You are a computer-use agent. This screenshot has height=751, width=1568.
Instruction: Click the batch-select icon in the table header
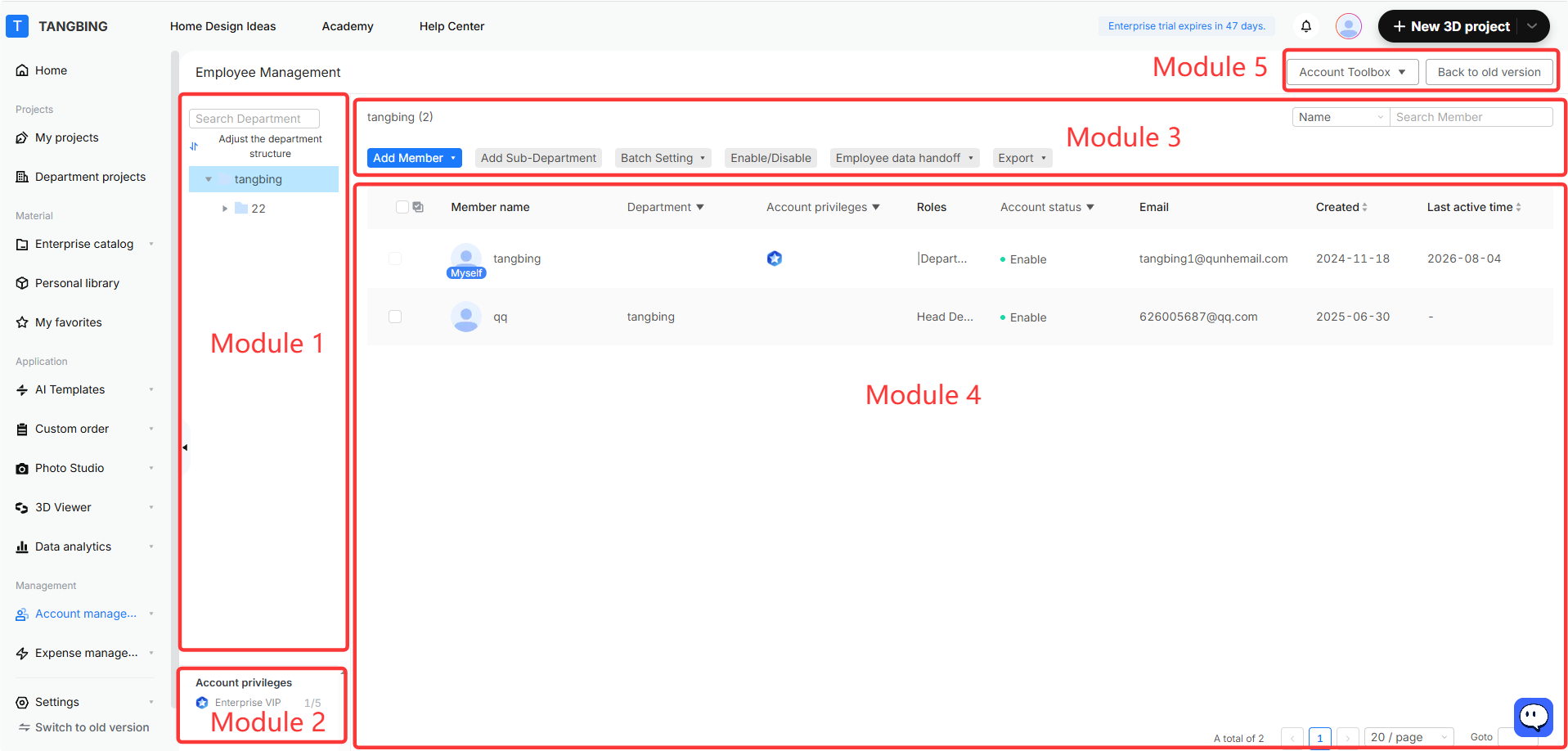pyautogui.click(x=418, y=207)
